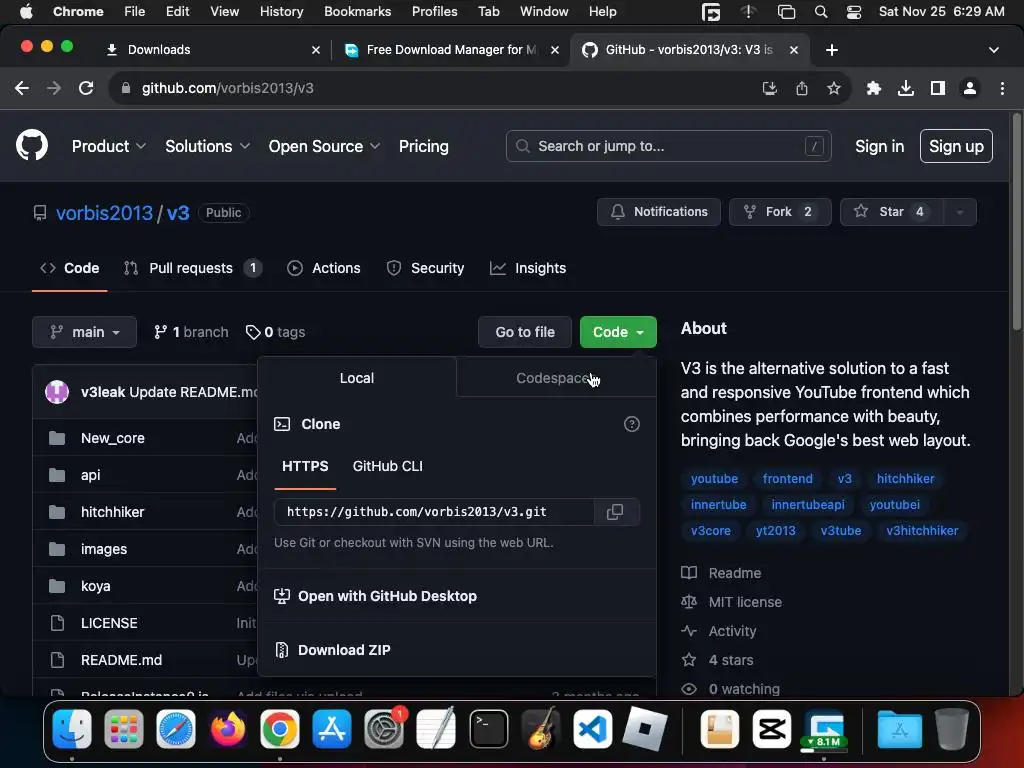Open CapCut from the Dock
The image size is (1024, 768).
click(x=772, y=729)
